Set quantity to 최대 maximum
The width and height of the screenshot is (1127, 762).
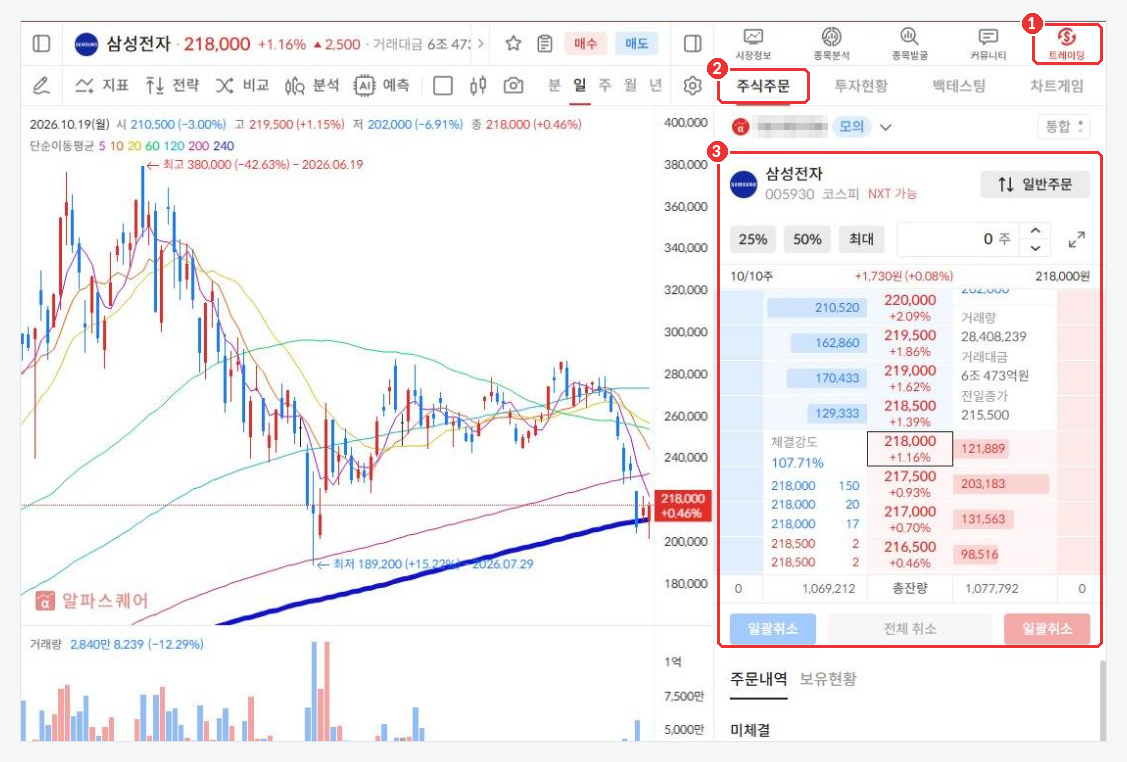(x=861, y=239)
